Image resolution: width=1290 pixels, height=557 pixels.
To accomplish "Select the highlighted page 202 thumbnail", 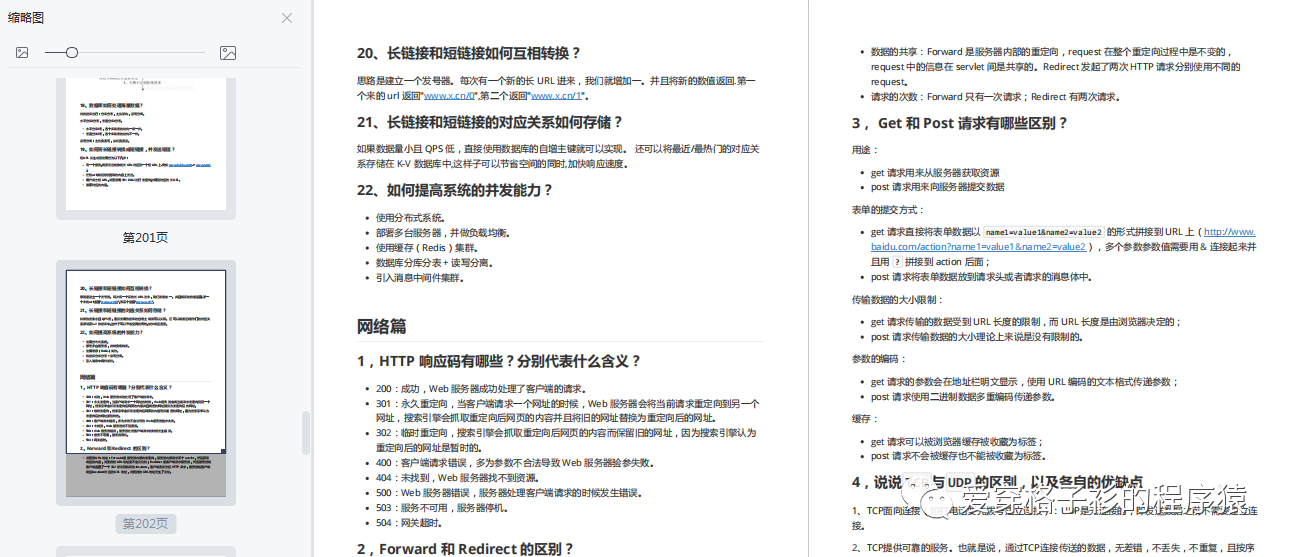I will [146, 383].
